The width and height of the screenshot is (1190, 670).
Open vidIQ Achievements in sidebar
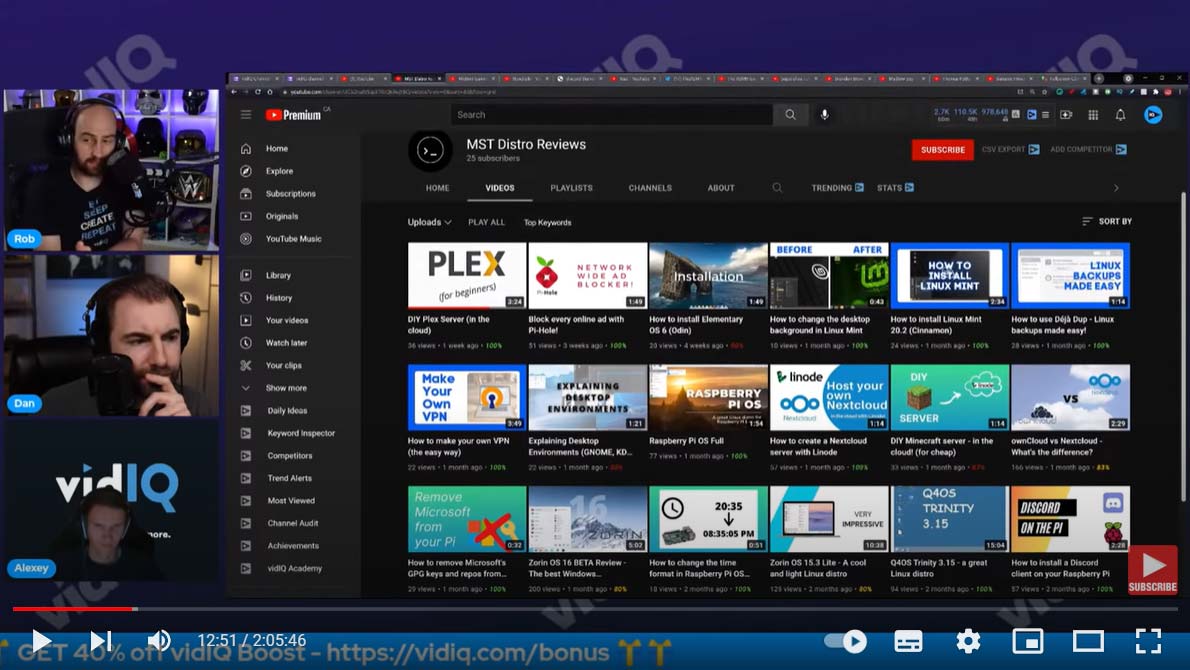292,546
